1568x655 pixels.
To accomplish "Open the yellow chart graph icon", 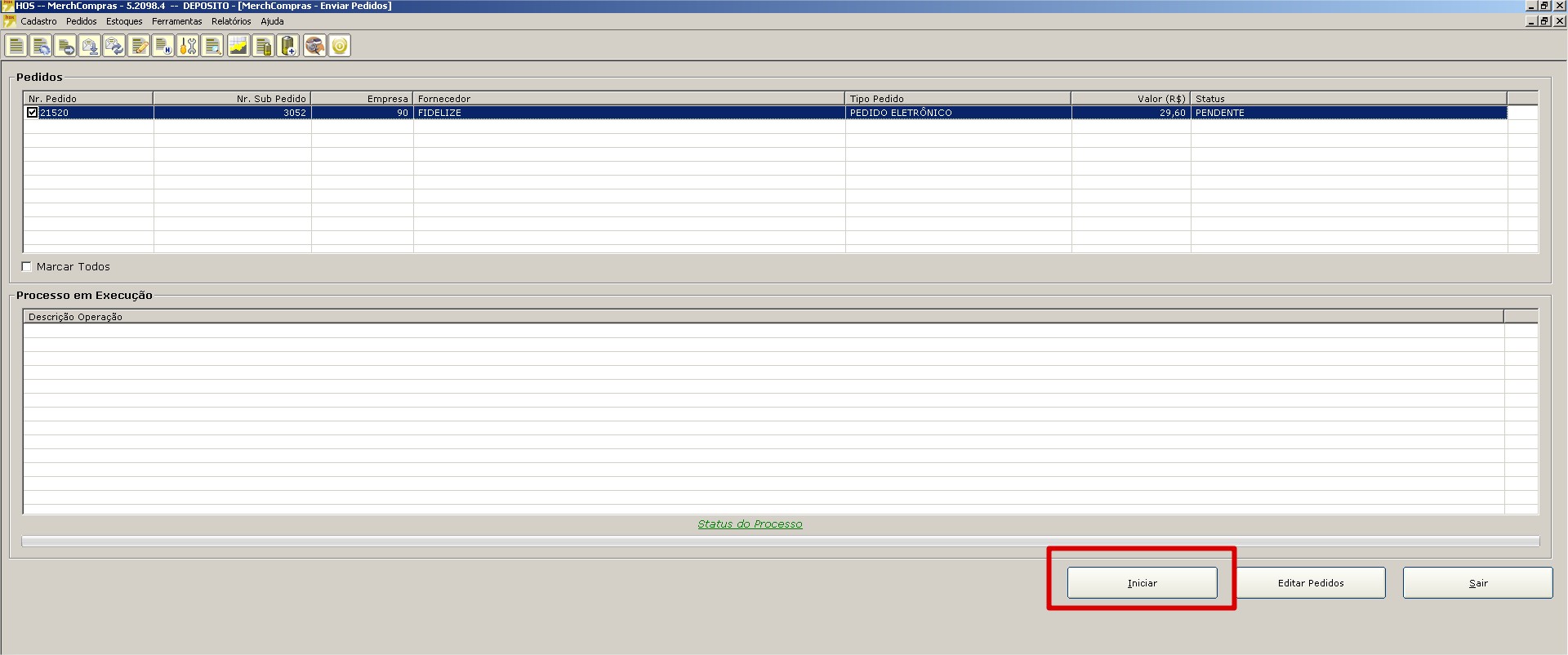I will click(x=238, y=46).
